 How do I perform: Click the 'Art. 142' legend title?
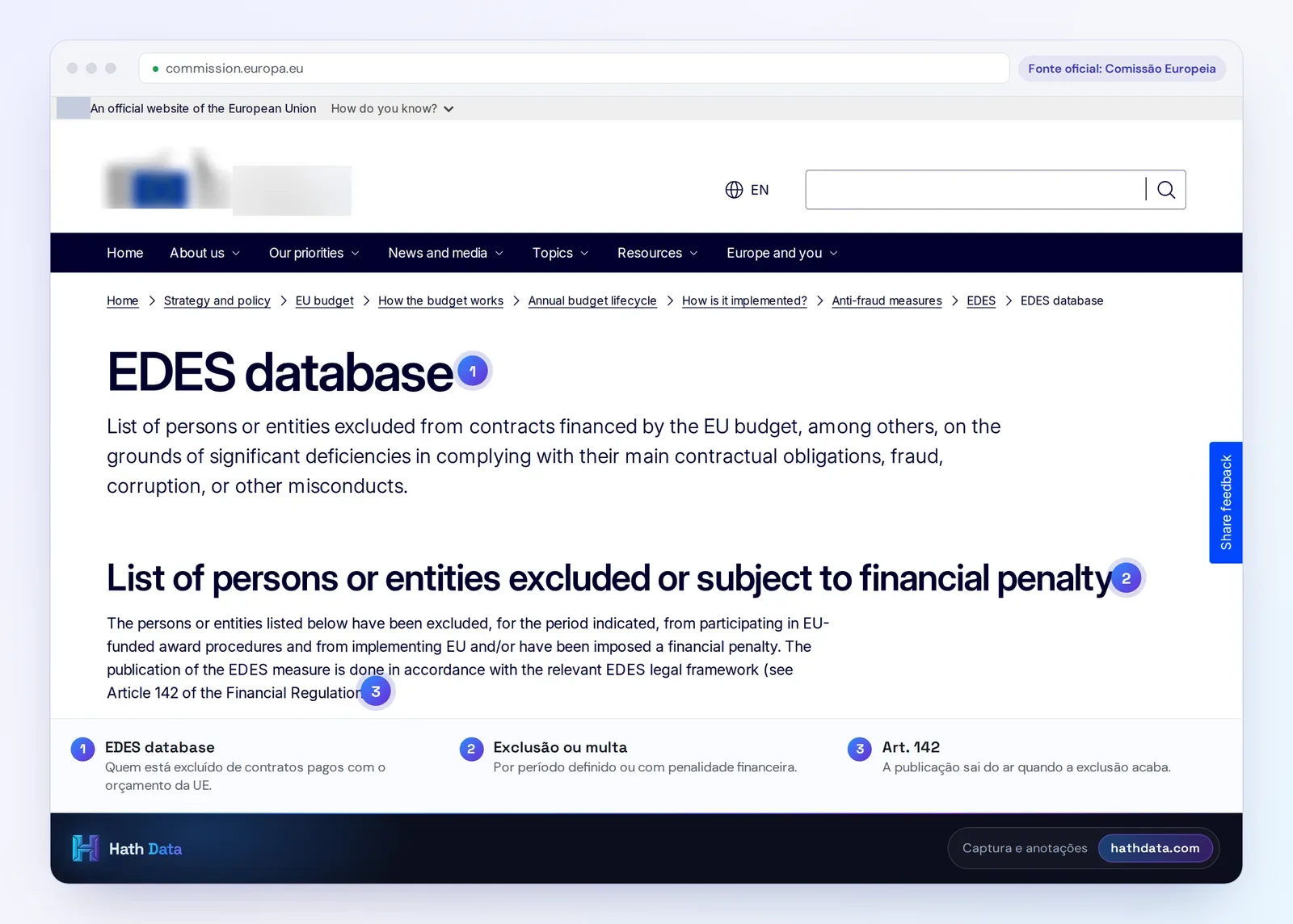[911, 747]
